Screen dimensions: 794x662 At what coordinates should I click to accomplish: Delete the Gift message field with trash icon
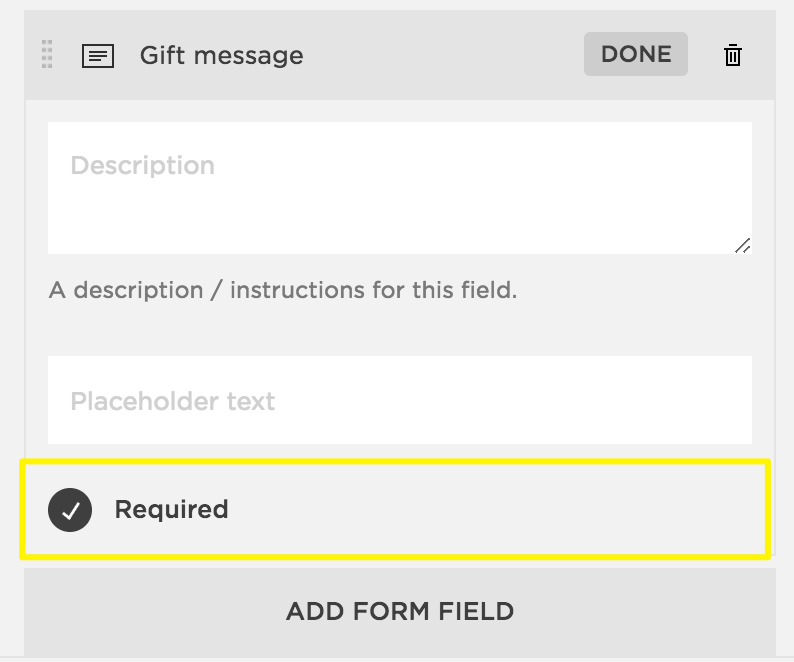(732, 55)
